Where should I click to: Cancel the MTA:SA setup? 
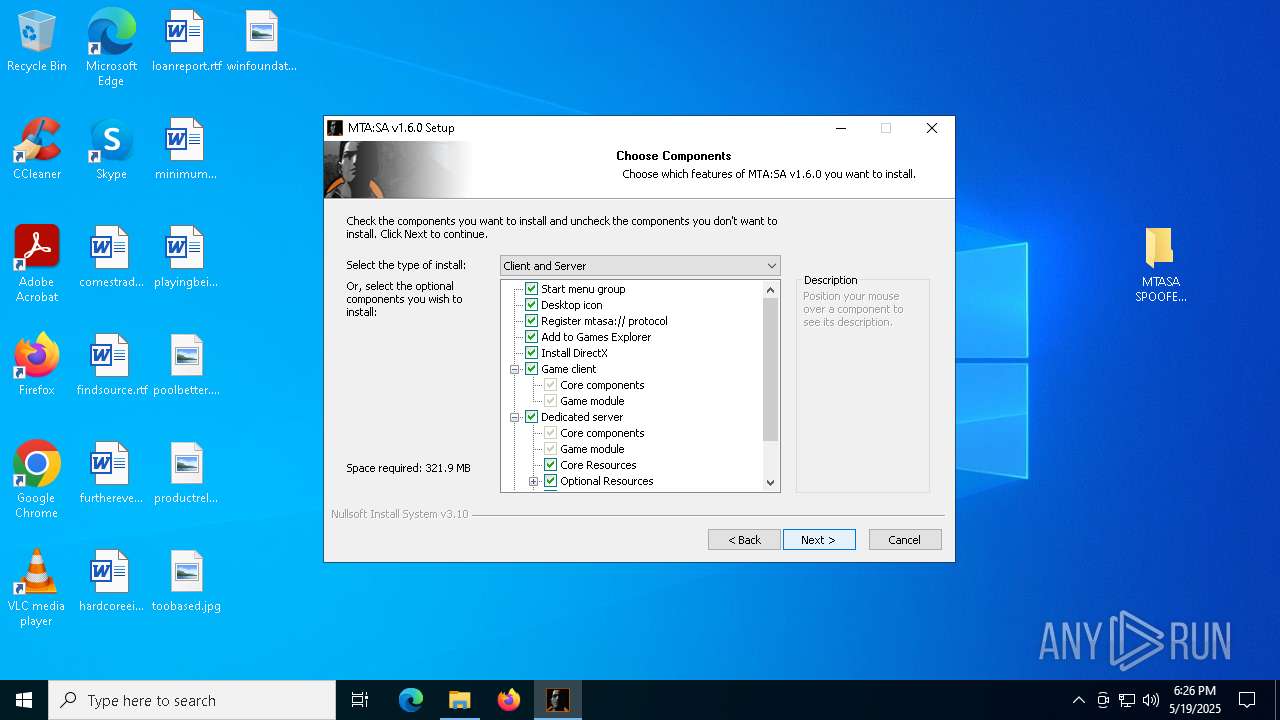click(905, 540)
